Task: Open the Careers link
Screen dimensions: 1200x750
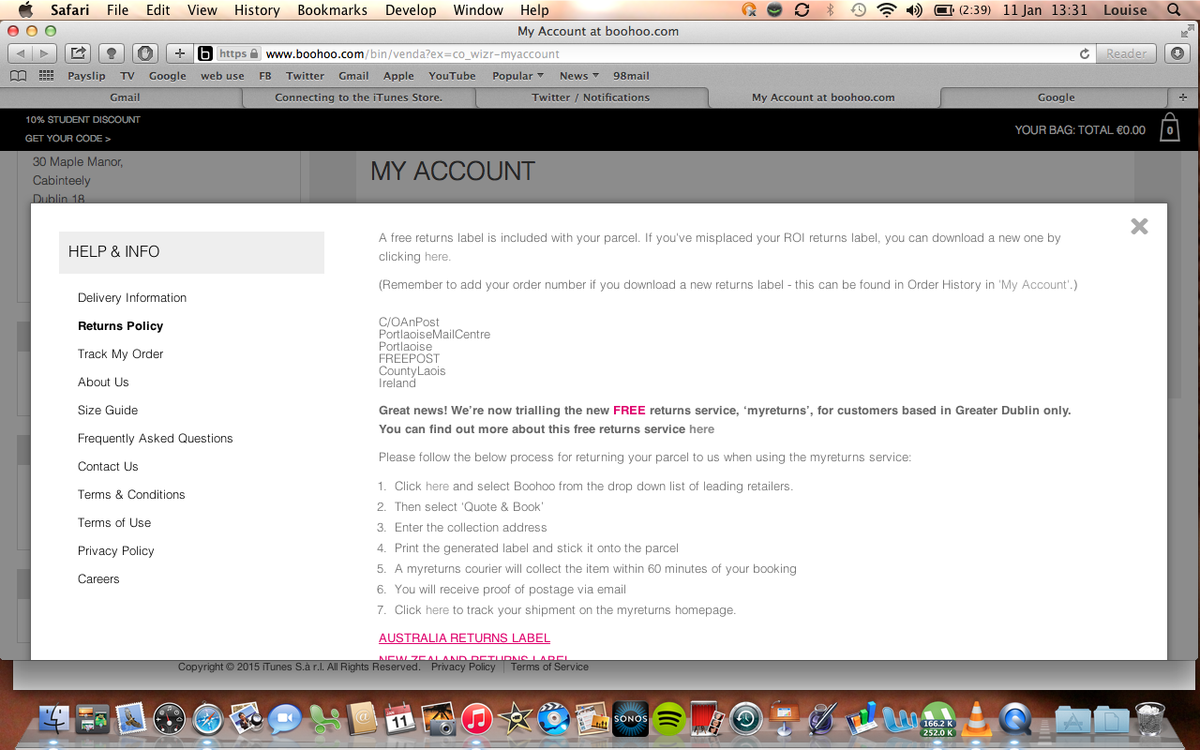Action: (98, 578)
